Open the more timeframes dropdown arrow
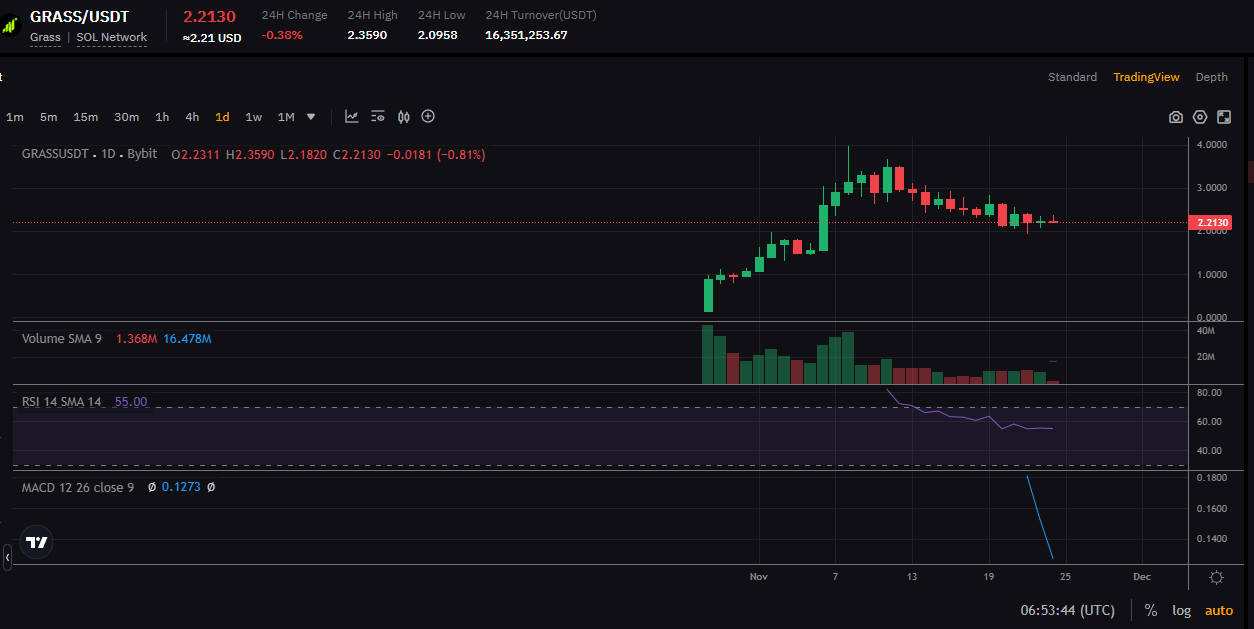The image size is (1254, 629). pyautogui.click(x=311, y=117)
